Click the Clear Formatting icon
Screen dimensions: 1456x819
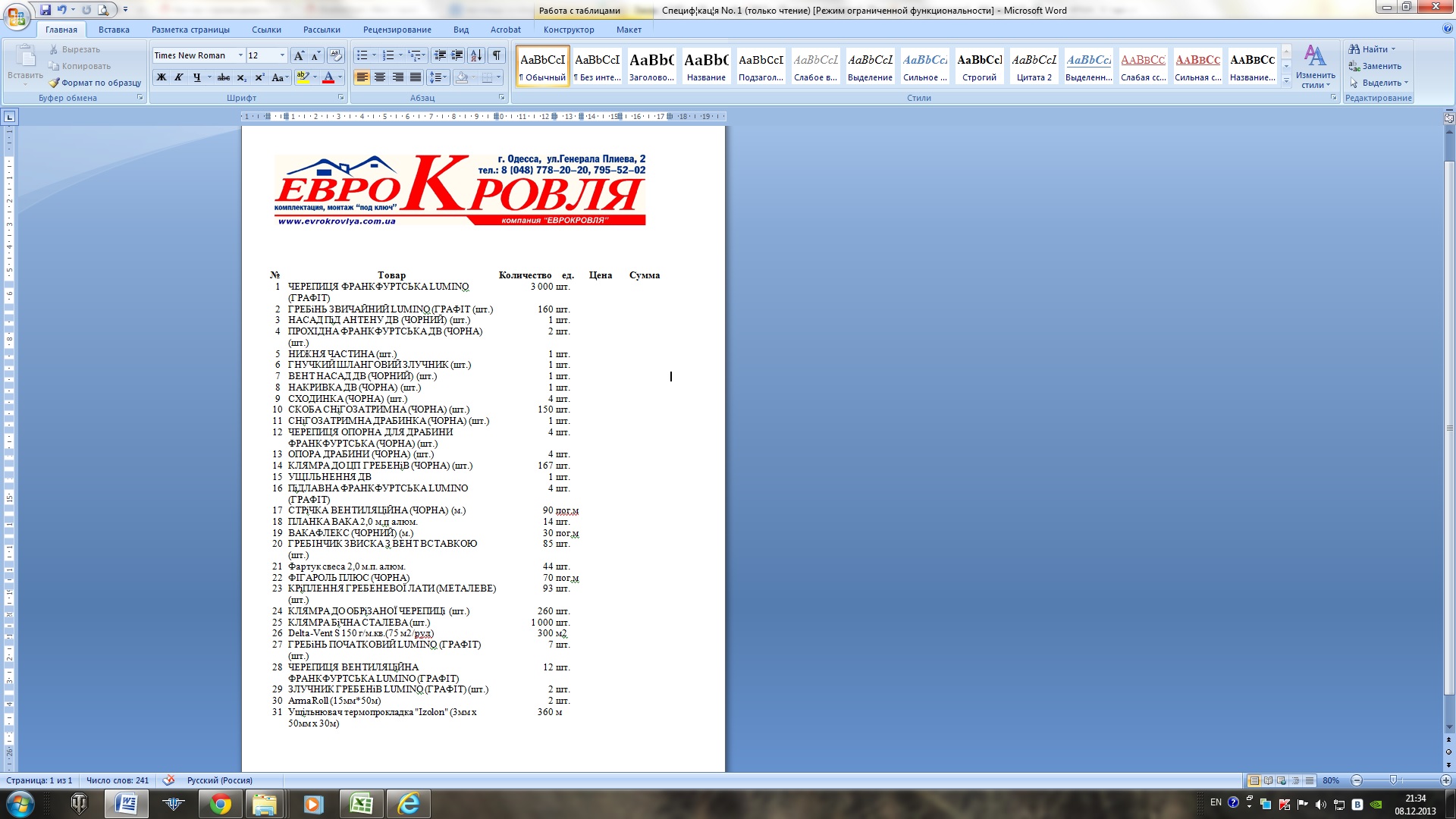[x=337, y=55]
